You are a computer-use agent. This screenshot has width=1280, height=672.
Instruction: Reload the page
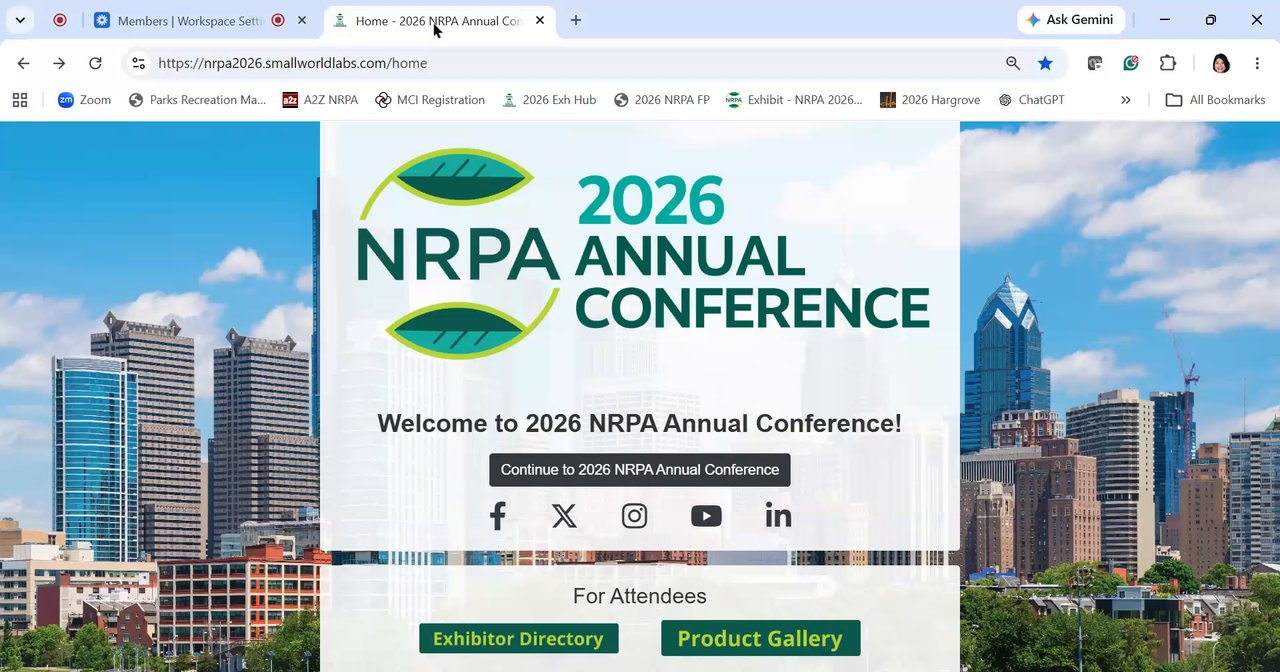point(95,63)
